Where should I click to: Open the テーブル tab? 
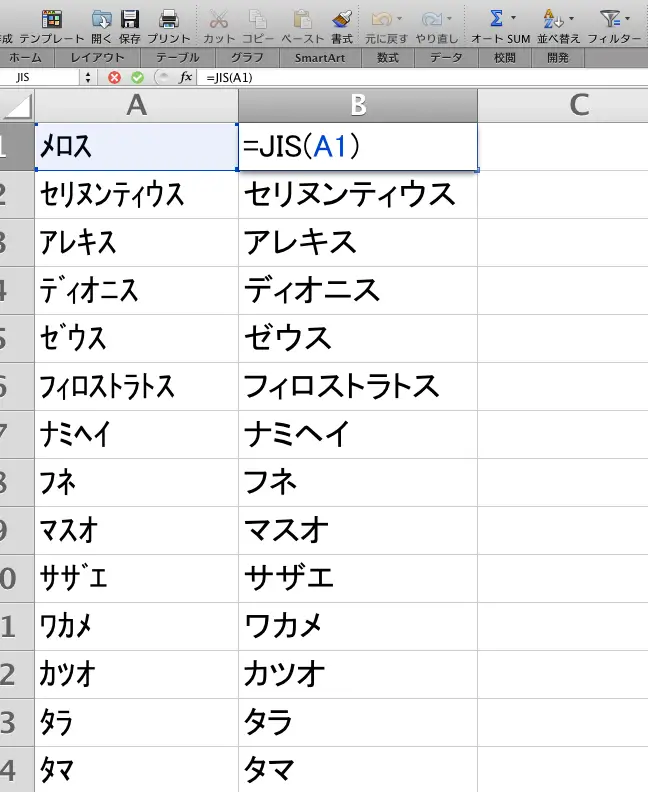pyautogui.click(x=177, y=58)
